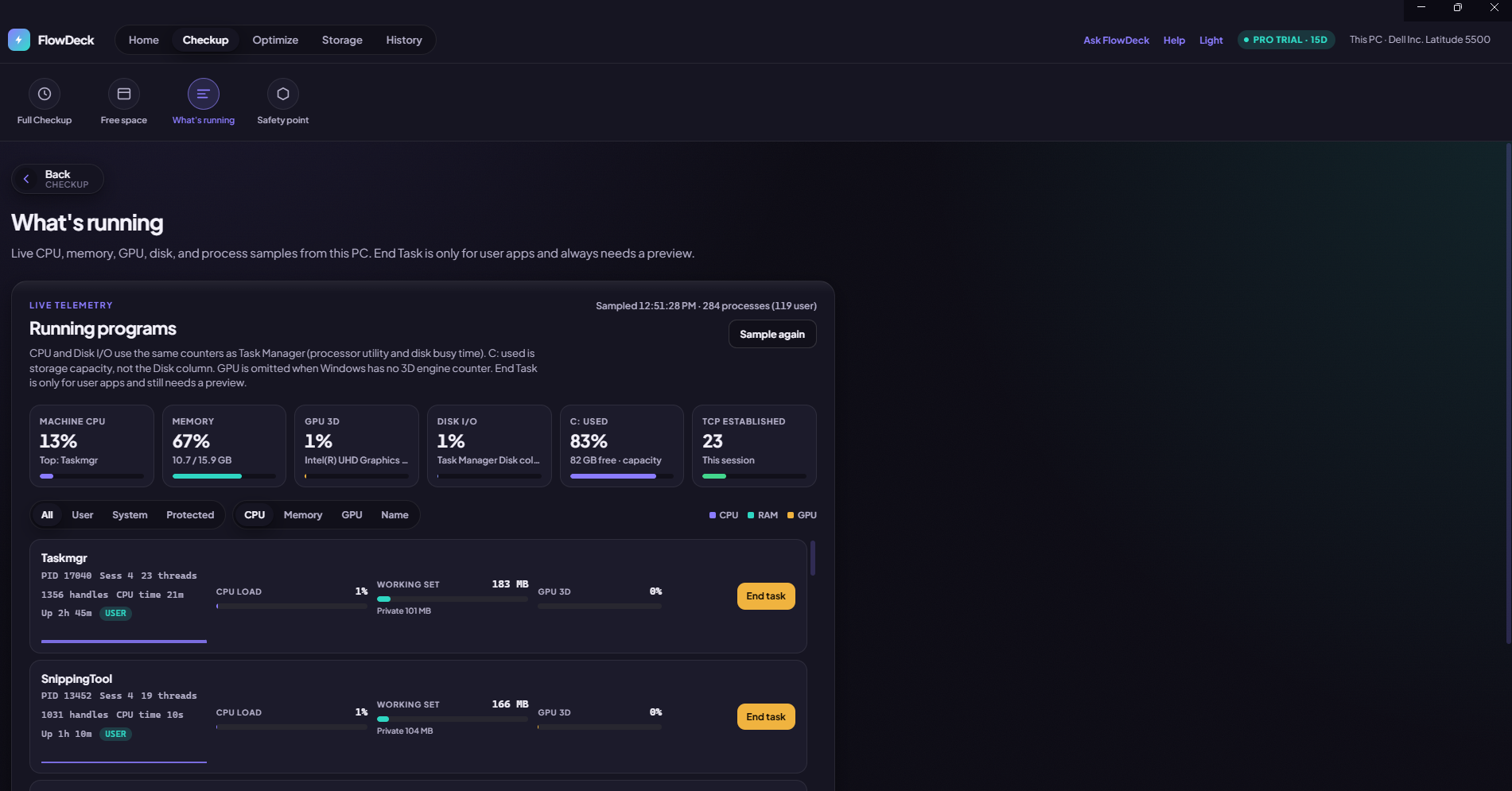Click the CPU legend color swatch
1512x791 pixels.
[x=713, y=515]
